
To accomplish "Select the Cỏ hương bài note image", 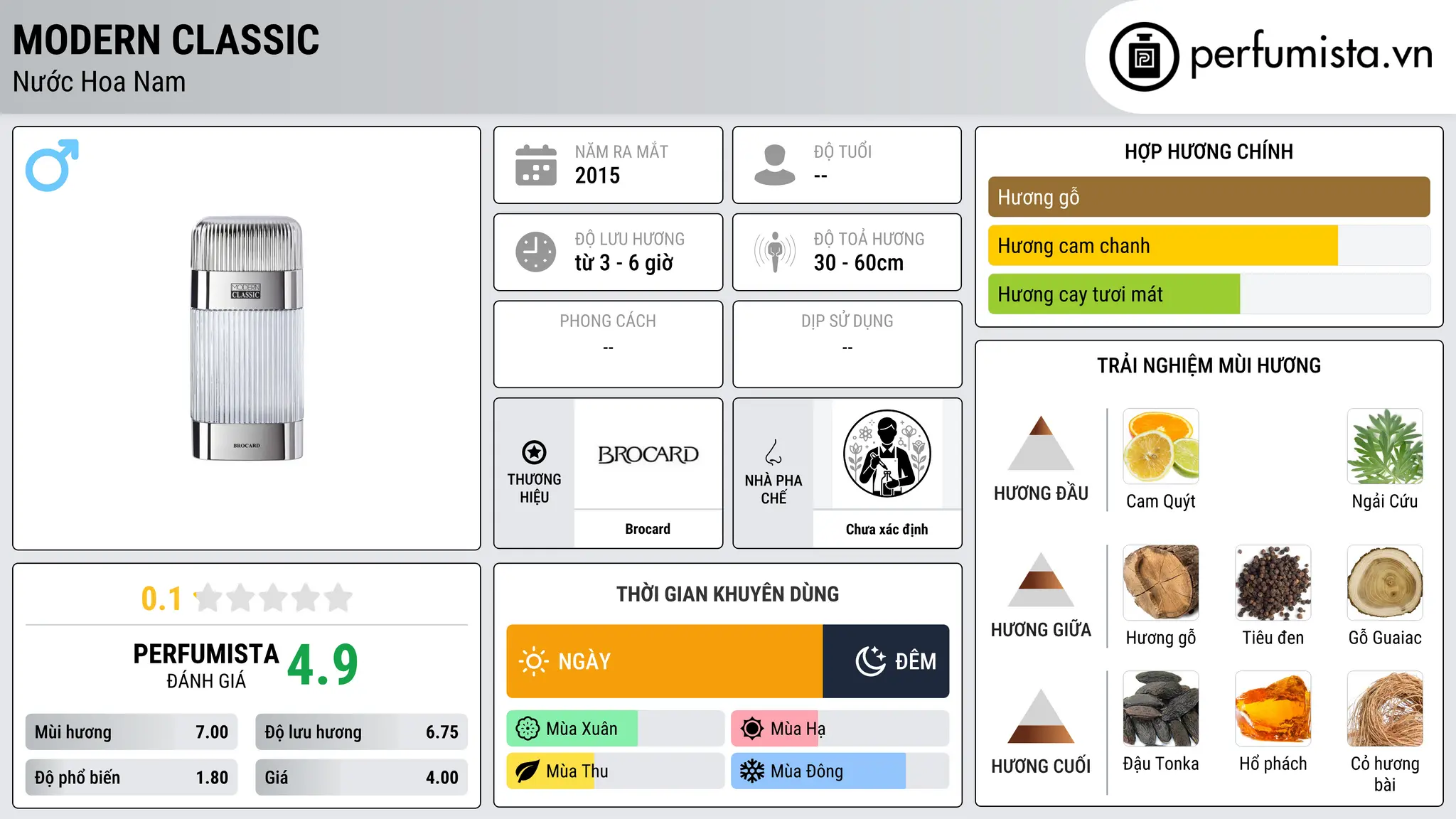I will (x=1385, y=709).
